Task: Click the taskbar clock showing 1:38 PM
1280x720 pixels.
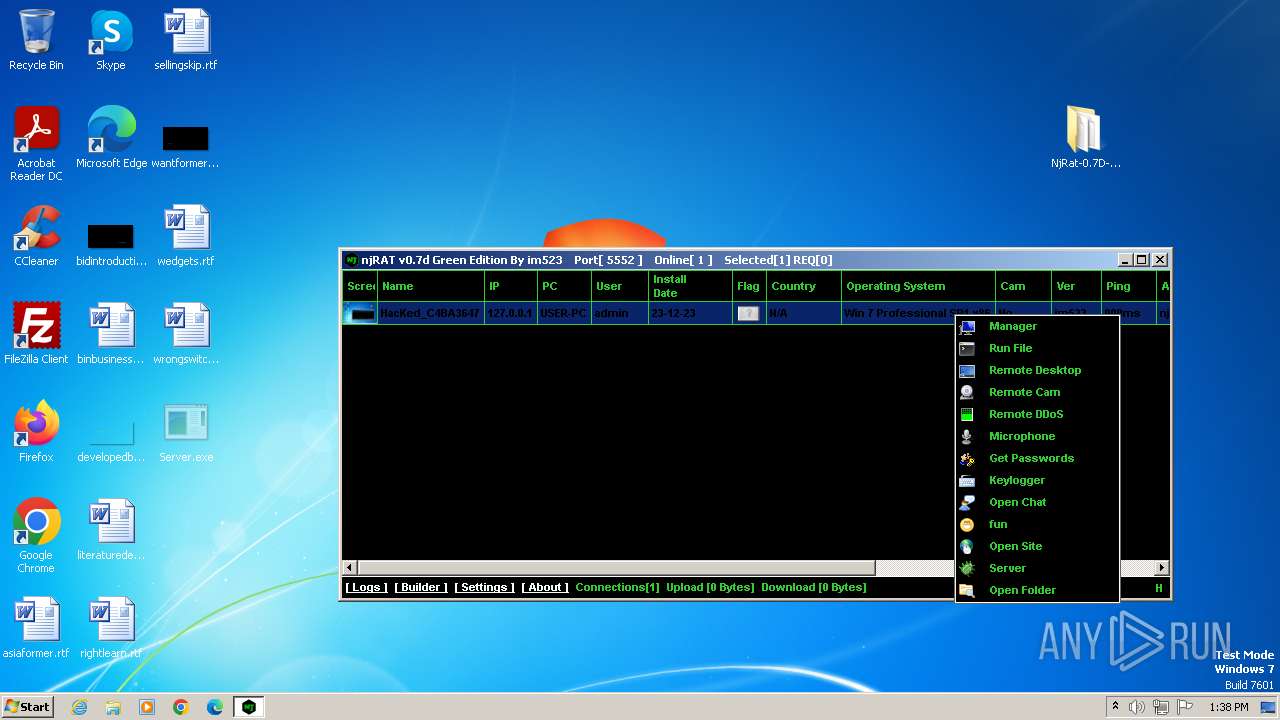Action: pos(1228,707)
